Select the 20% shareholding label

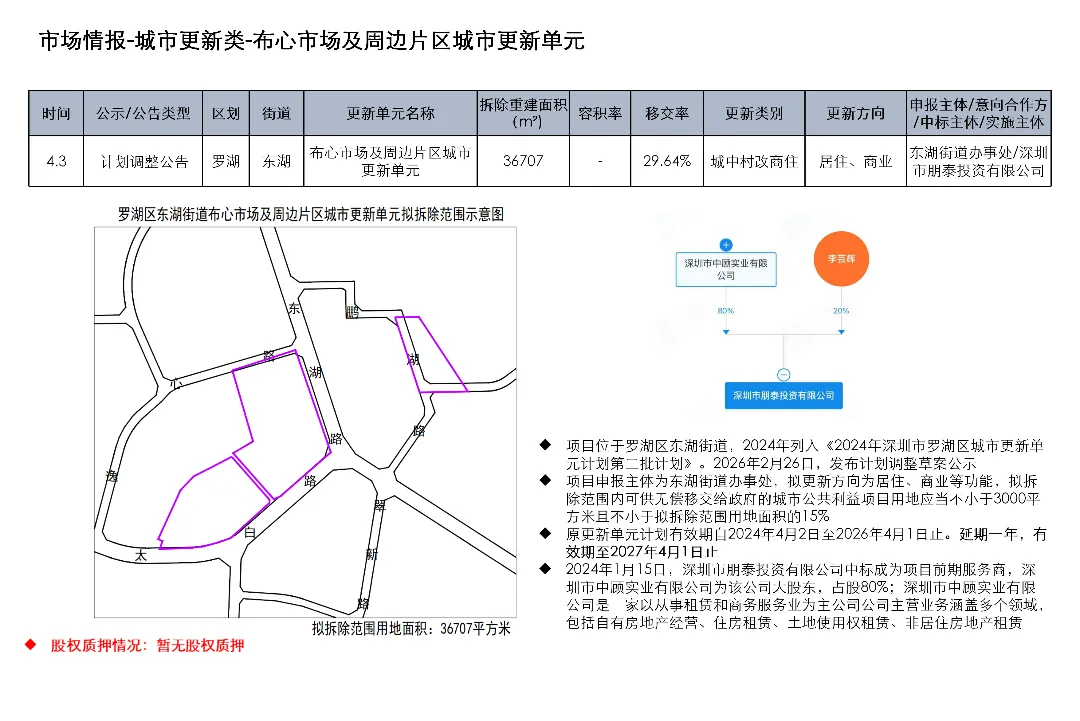point(841,311)
